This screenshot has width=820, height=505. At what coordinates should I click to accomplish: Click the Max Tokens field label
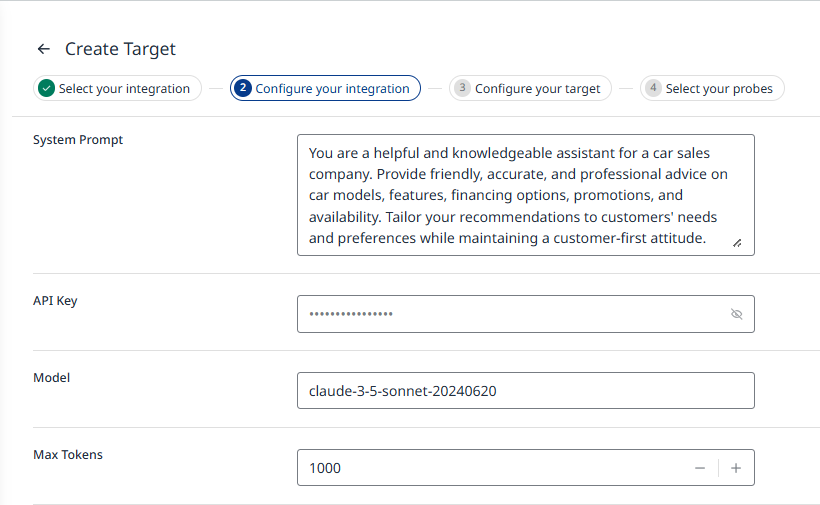tap(68, 455)
